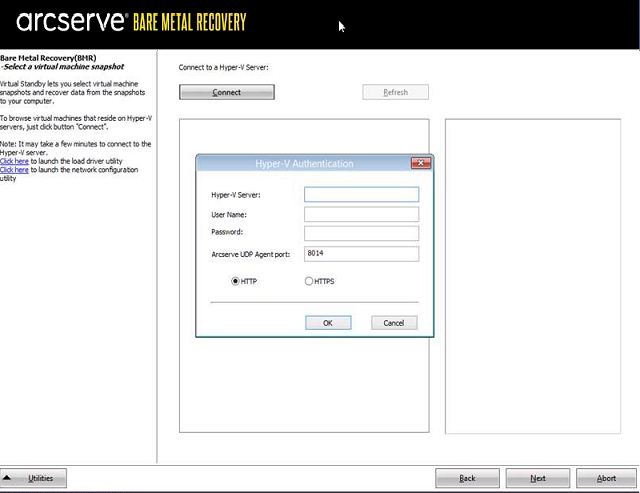Click the arcserve logo in the header

click(72, 22)
